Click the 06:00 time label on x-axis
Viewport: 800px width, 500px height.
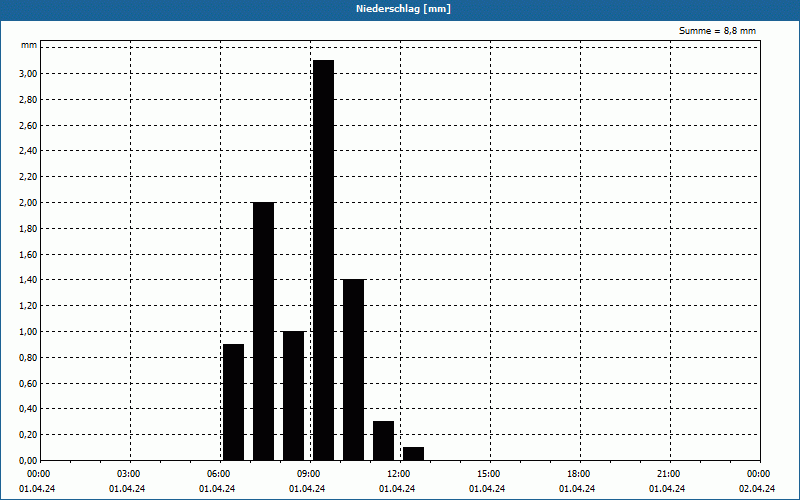pos(218,474)
